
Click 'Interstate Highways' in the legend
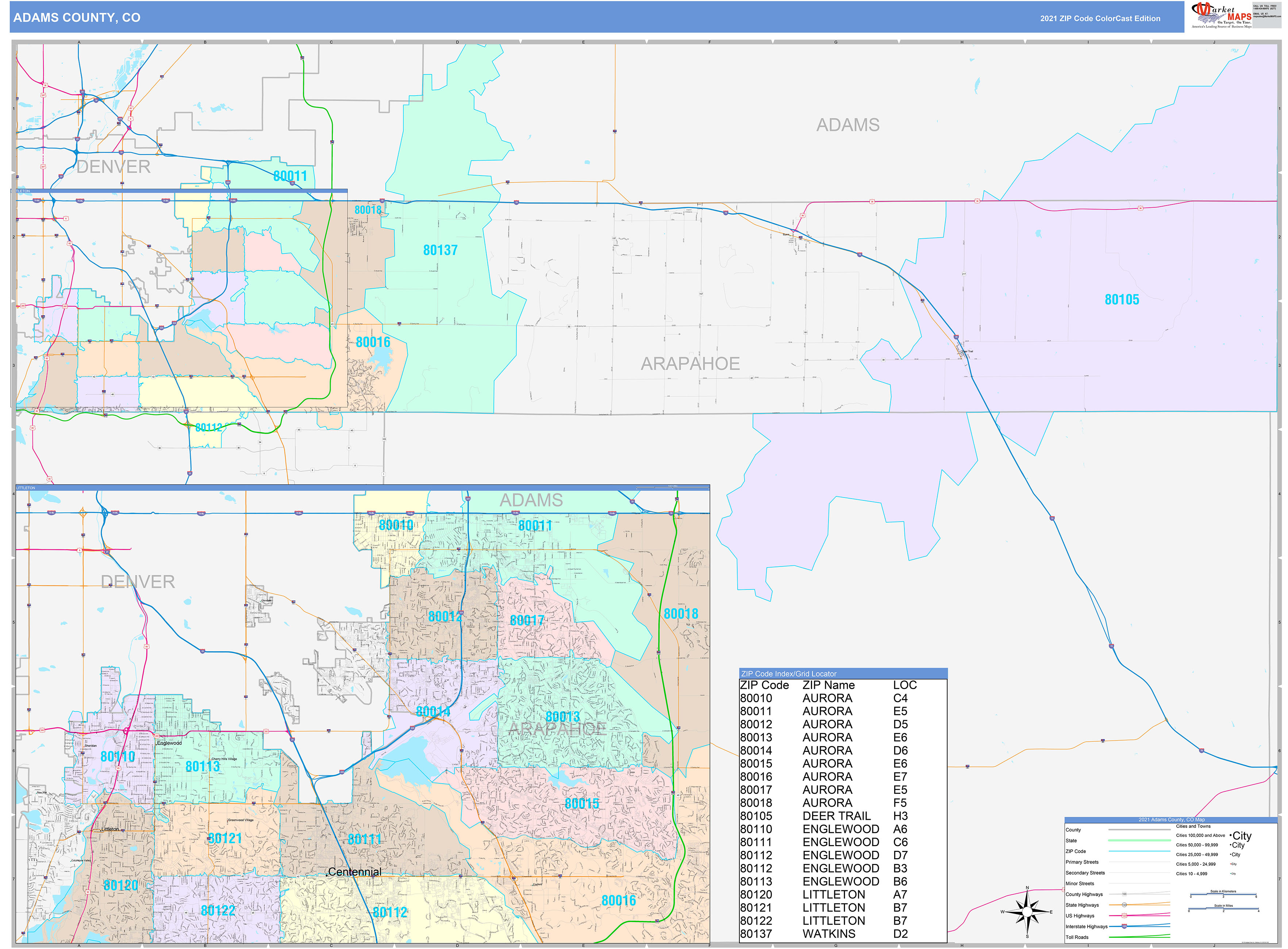pyautogui.click(x=1087, y=927)
